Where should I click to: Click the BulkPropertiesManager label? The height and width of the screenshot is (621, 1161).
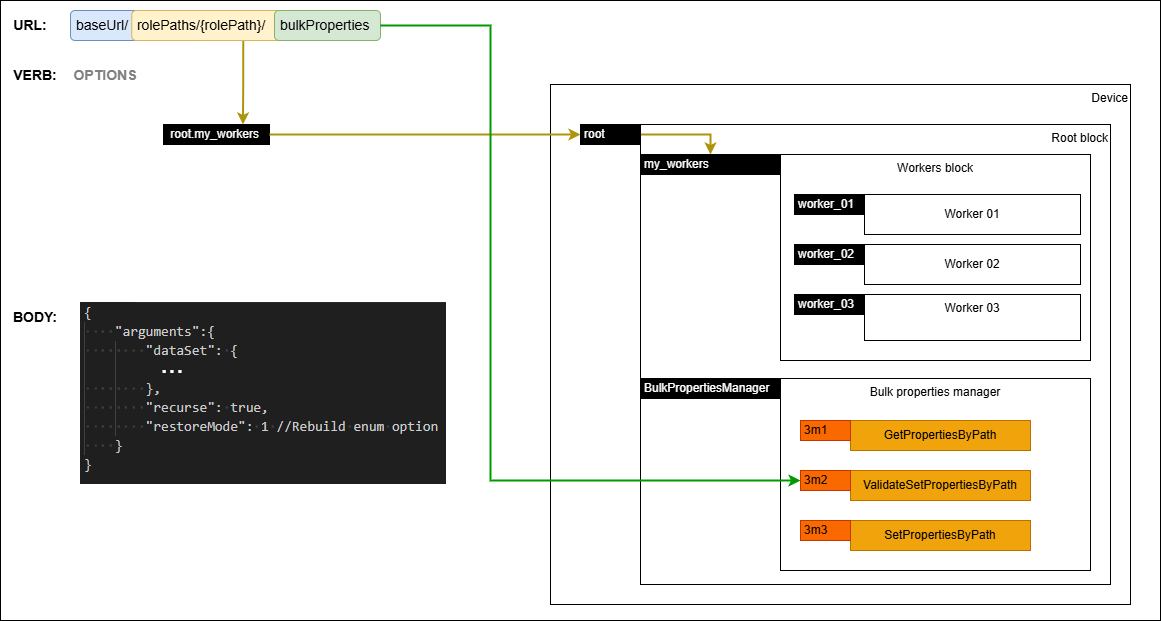(x=711, y=388)
